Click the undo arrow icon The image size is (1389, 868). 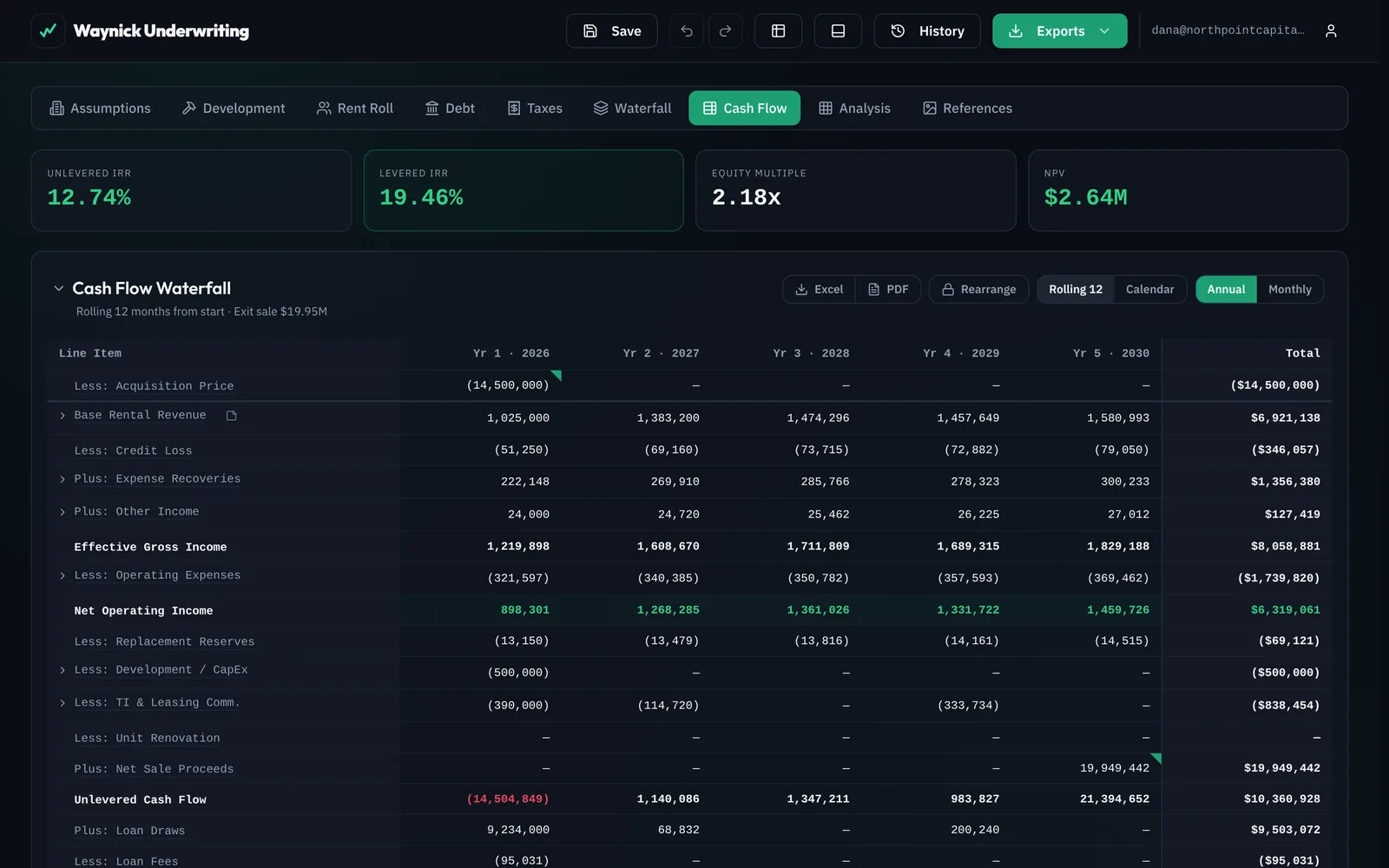click(687, 31)
